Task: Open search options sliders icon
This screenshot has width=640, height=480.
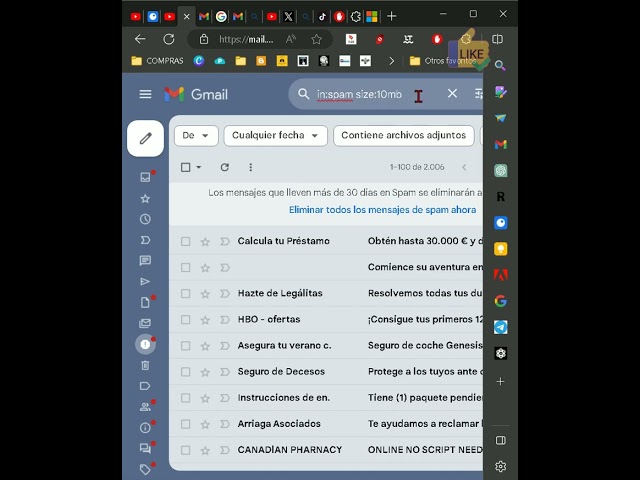Action: click(478, 94)
